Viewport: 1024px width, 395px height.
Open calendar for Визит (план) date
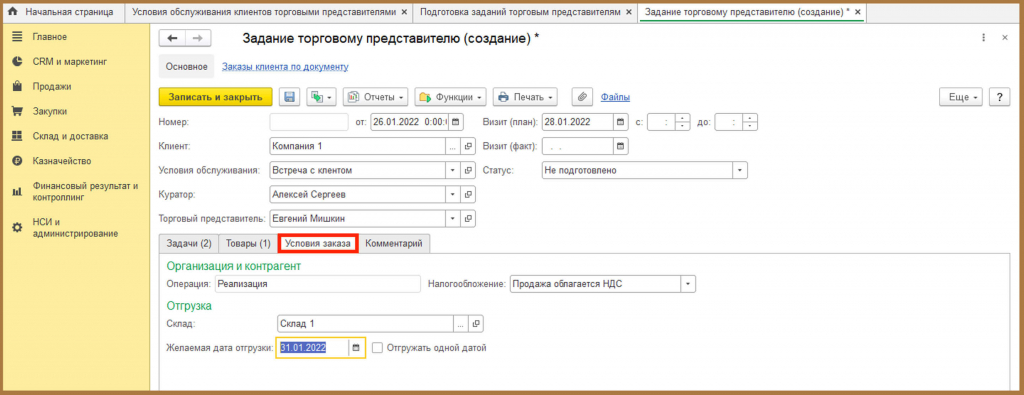(620, 121)
